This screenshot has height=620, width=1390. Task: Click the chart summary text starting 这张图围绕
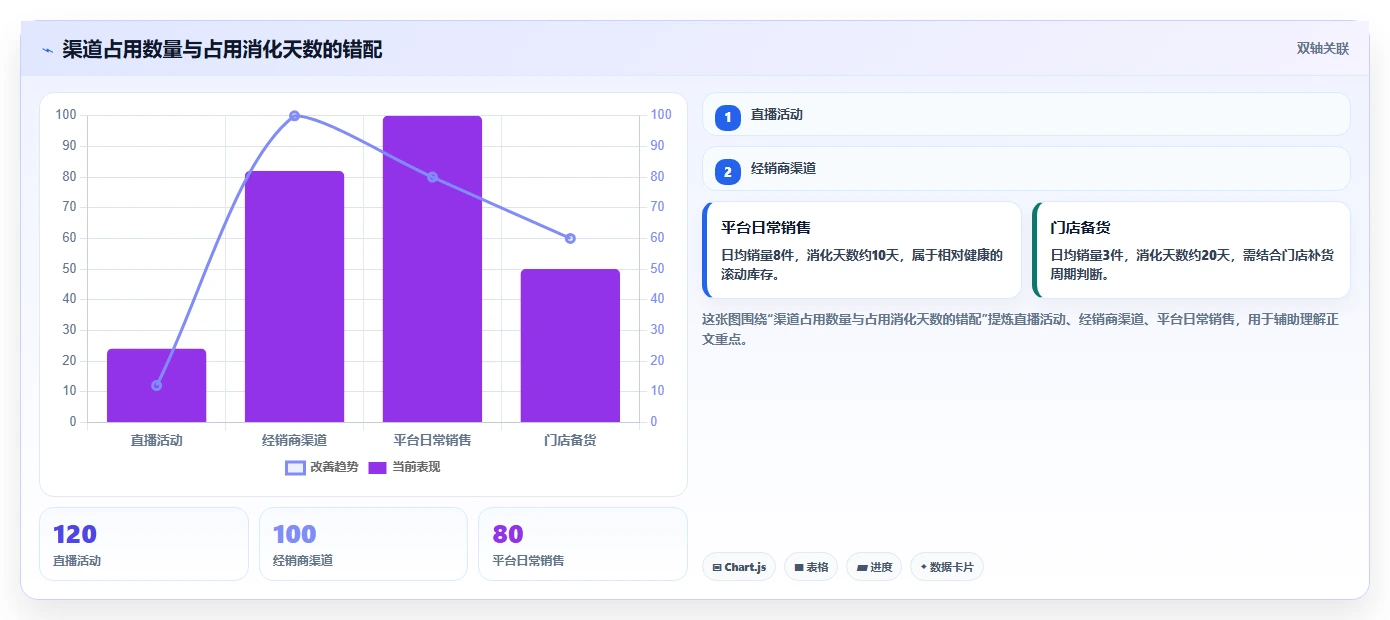pos(1020,329)
